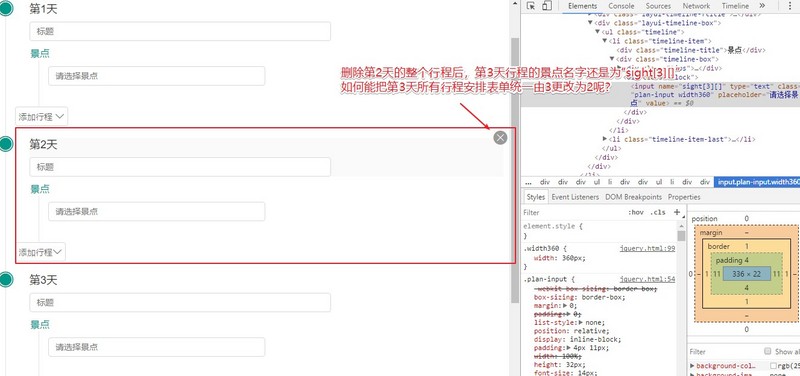Expand the list-style property triangle

[581, 322]
